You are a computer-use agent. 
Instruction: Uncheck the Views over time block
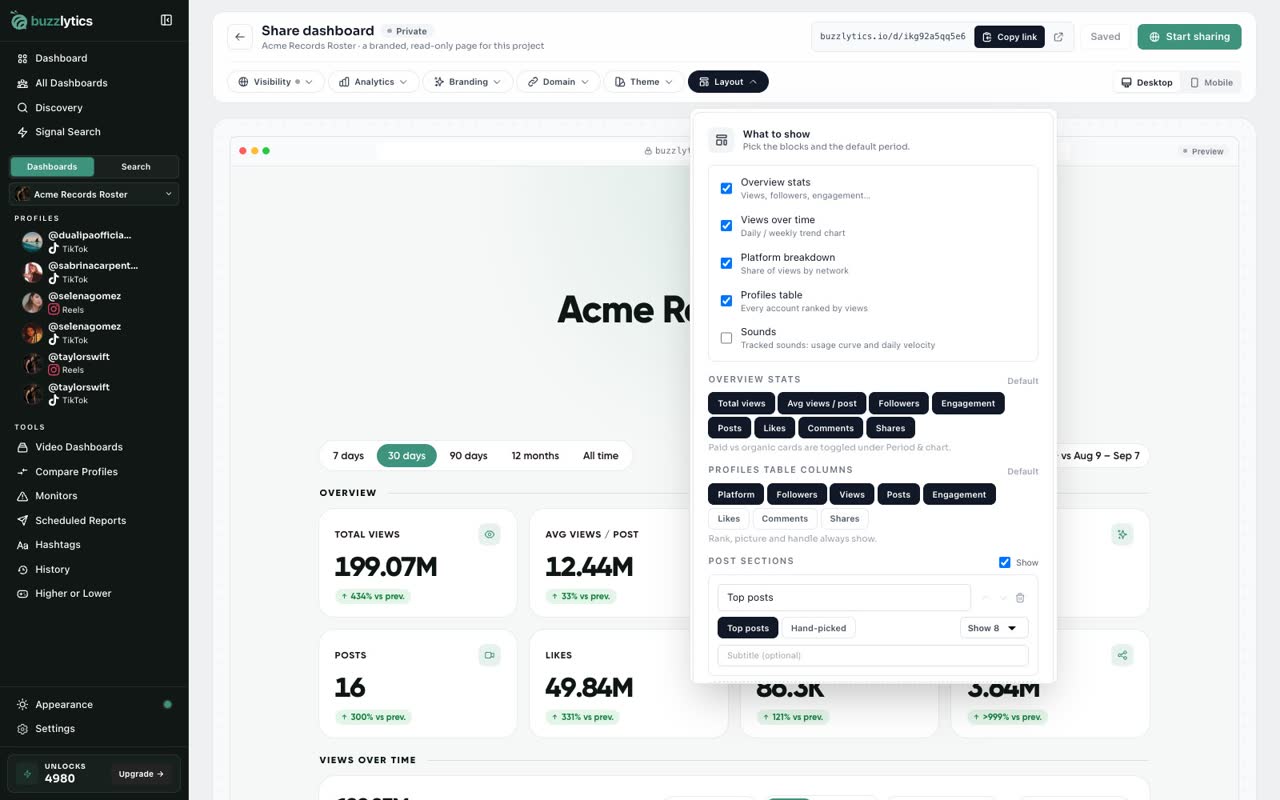(x=726, y=226)
